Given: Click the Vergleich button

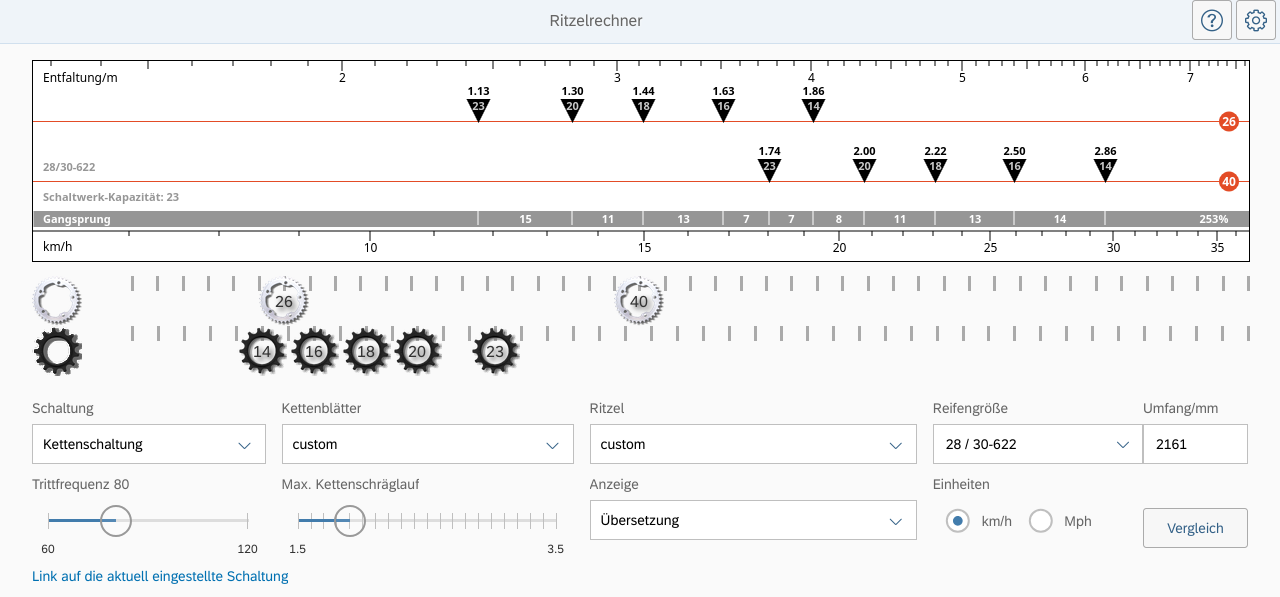Looking at the screenshot, I should (1195, 528).
